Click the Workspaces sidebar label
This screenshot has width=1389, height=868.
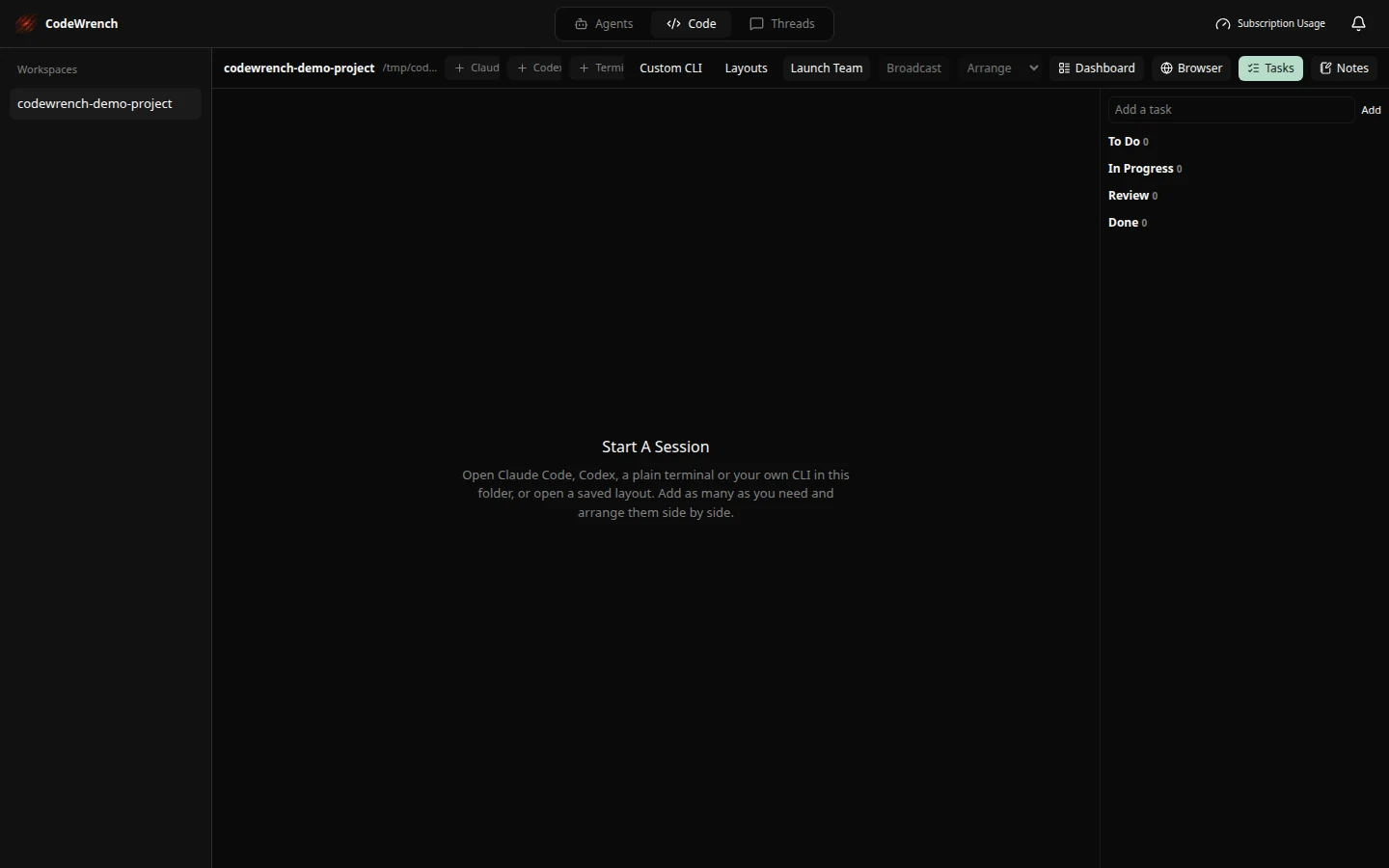(47, 69)
